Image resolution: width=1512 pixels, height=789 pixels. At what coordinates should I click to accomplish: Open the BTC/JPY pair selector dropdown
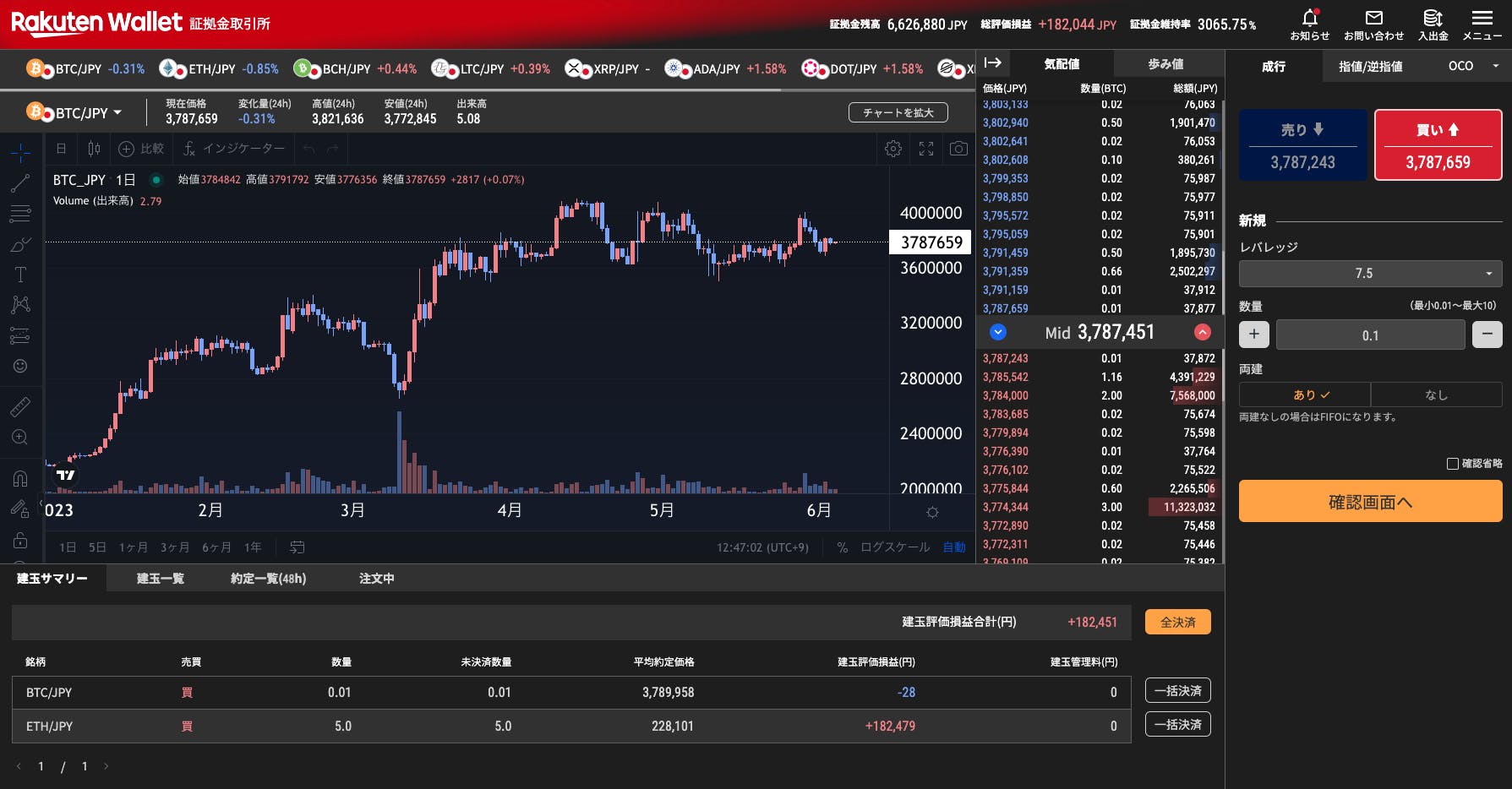pyautogui.click(x=117, y=112)
